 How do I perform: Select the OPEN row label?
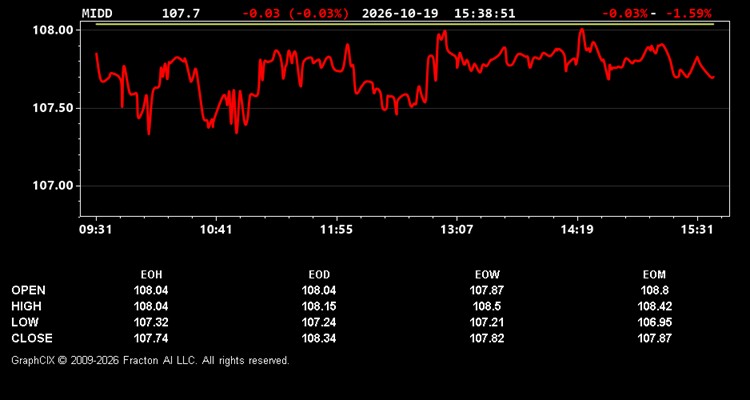(x=28, y=290)
